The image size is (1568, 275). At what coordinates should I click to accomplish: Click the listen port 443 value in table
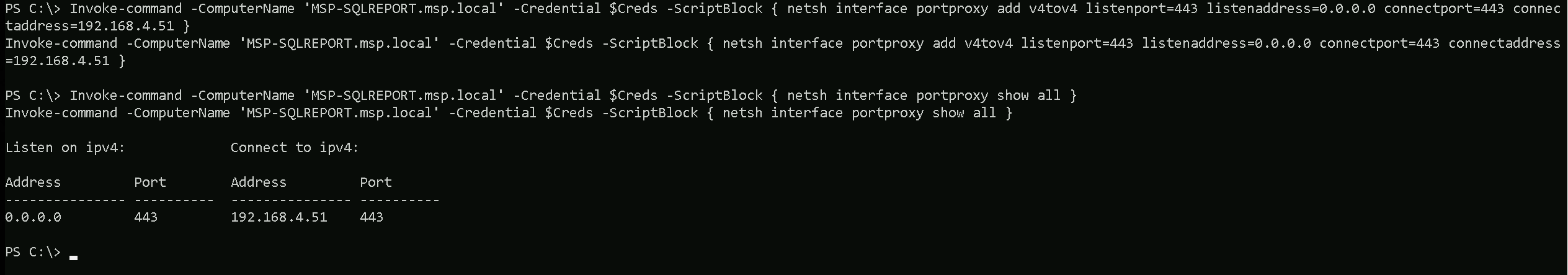146,217
